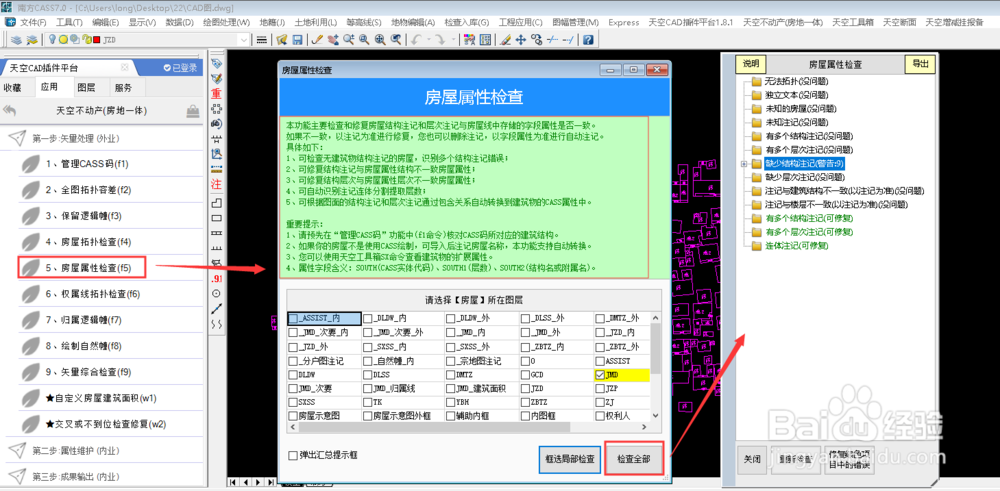Click the circle point tool icon

[x=217, y=294]
